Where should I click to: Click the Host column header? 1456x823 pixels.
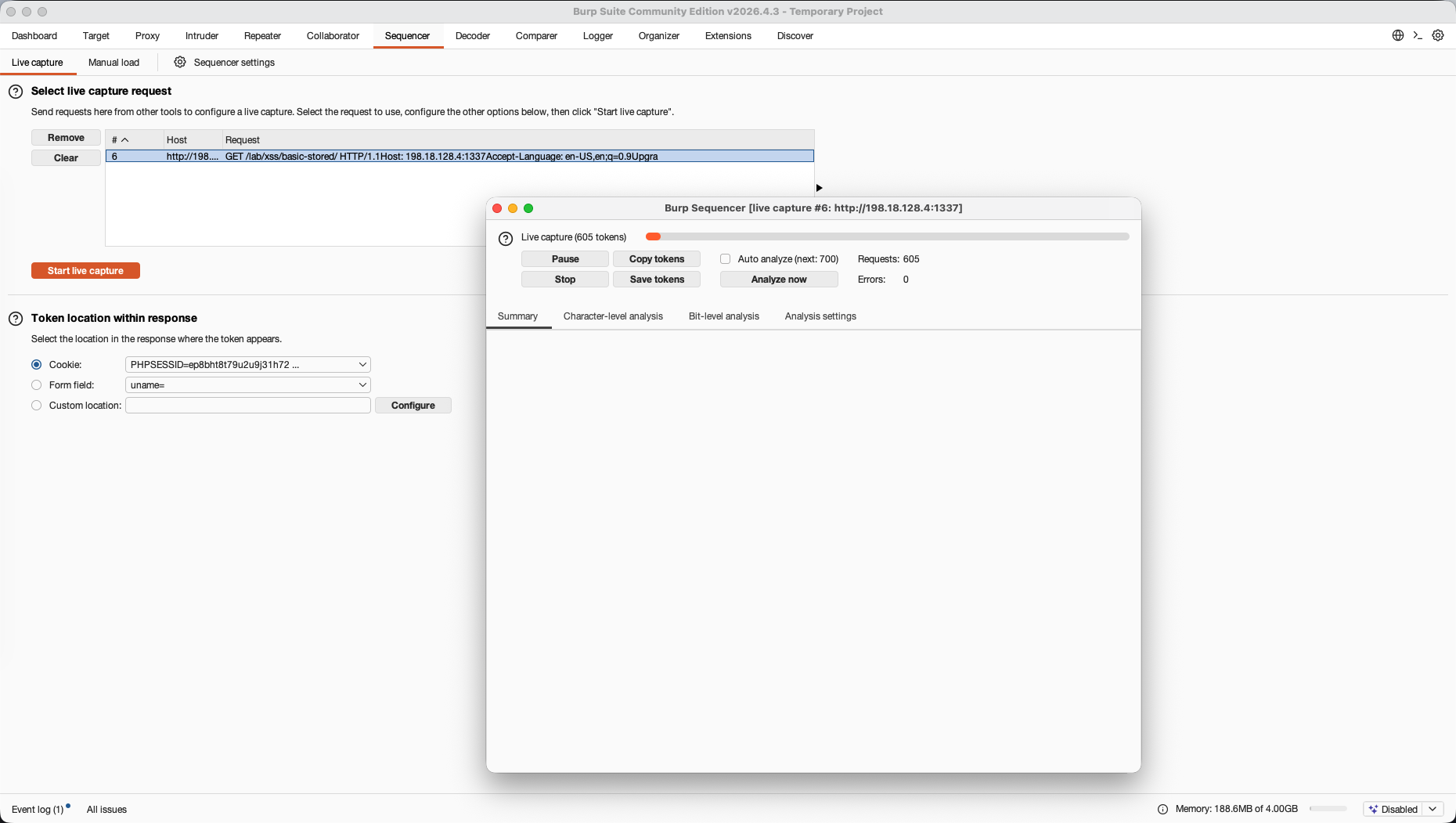pyautogui.click(x=193, y=139)
